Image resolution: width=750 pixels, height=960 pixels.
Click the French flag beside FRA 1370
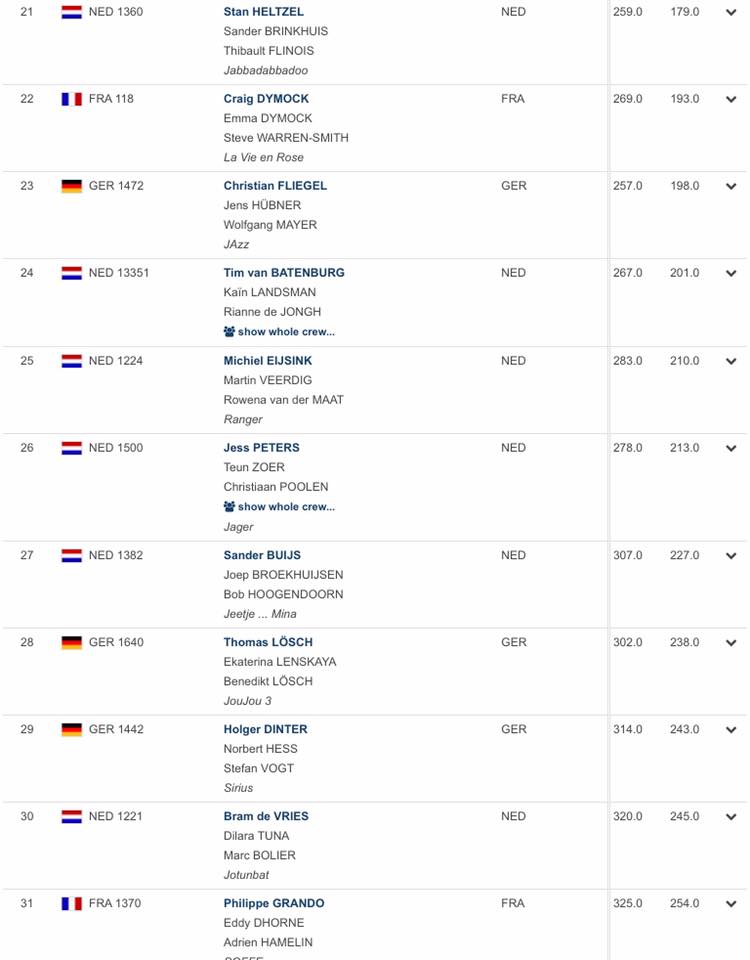tap(72, 904)
